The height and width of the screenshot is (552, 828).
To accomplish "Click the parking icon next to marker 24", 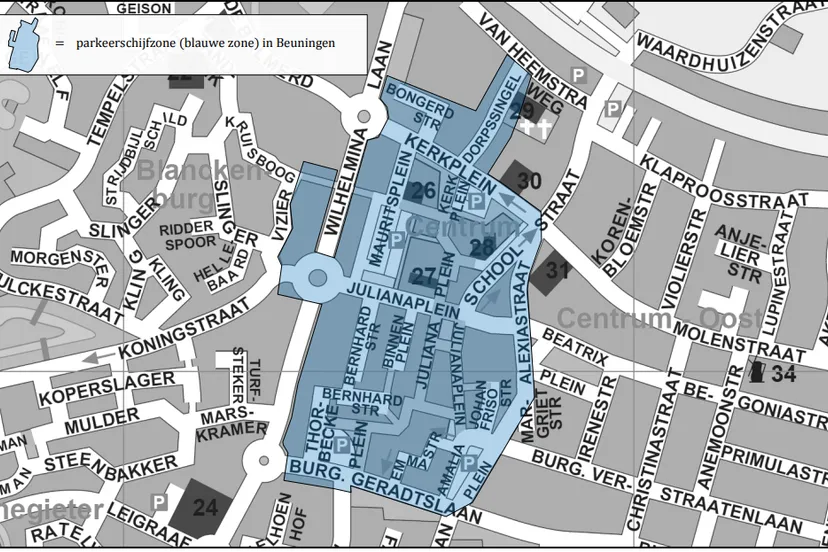I will (x=158, y=502).
